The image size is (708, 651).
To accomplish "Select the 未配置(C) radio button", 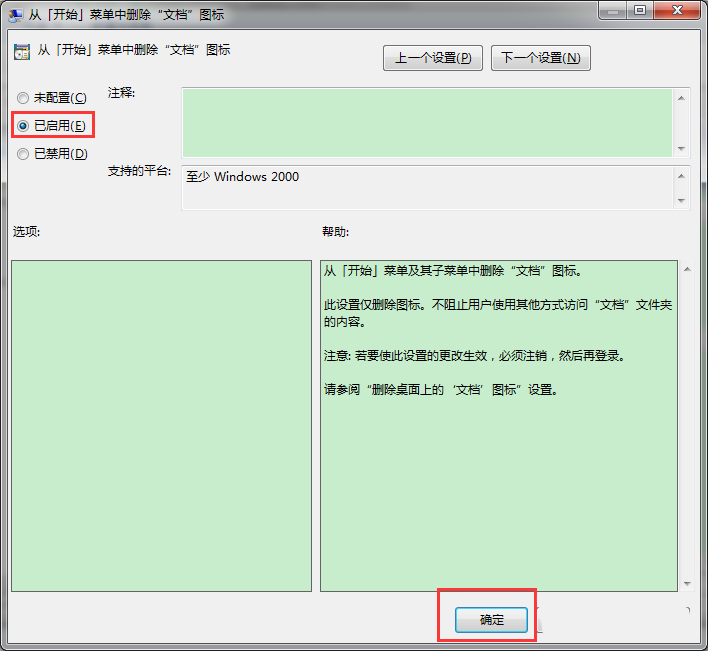I will (x=52, y=98).
